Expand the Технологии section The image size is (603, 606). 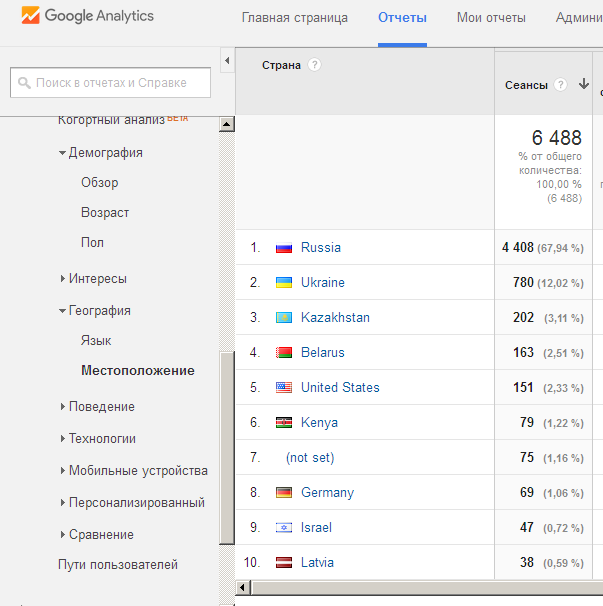(x=63, y=439)
